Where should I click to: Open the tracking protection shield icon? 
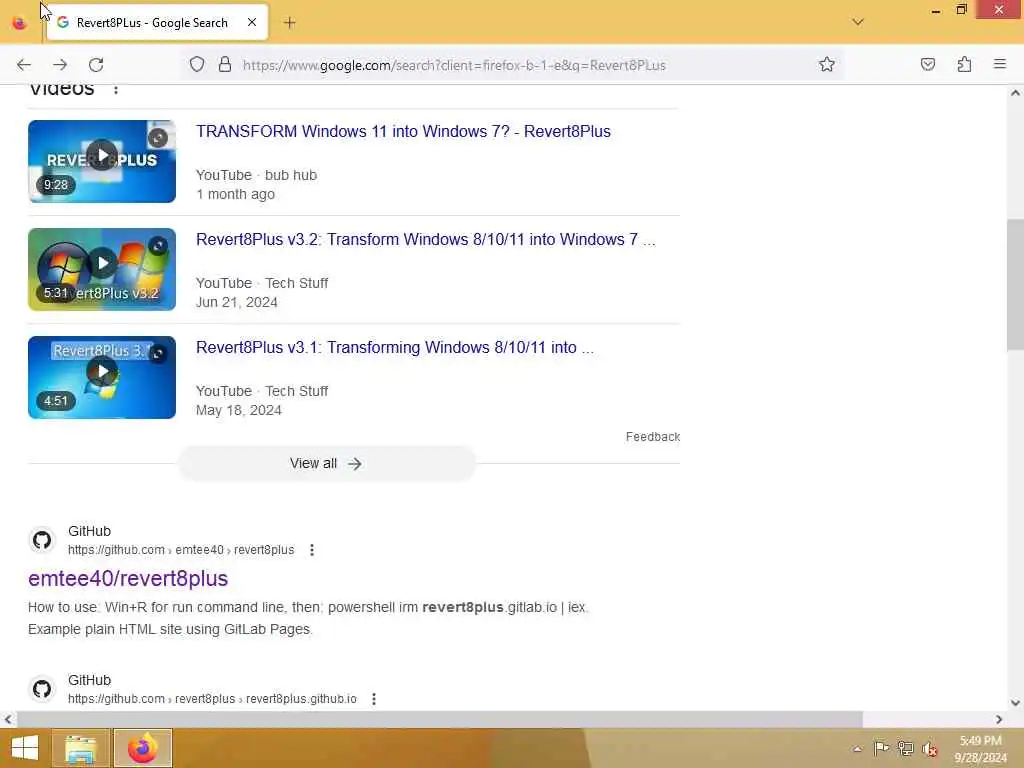[197, 65]
